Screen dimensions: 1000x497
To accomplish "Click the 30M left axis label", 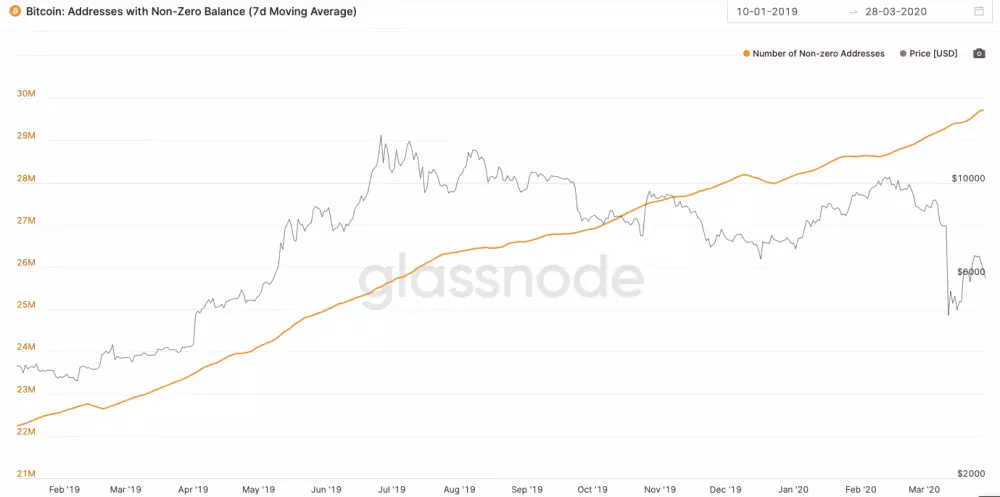I will [27, 94].
